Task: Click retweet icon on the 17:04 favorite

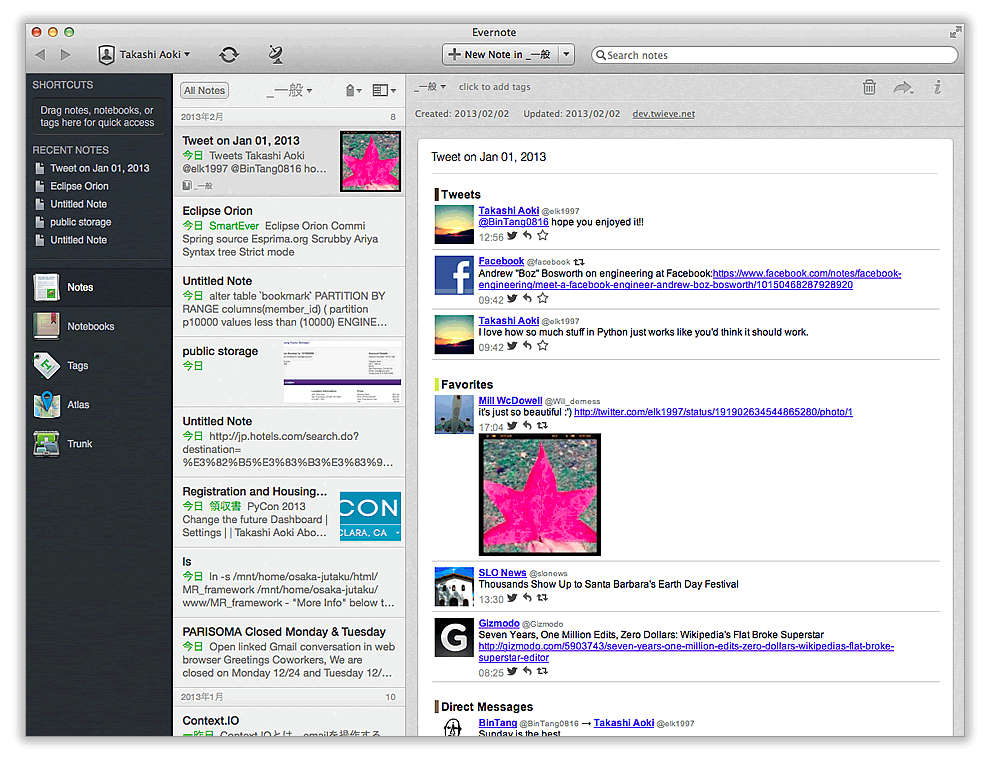Action: click(542, 426)
